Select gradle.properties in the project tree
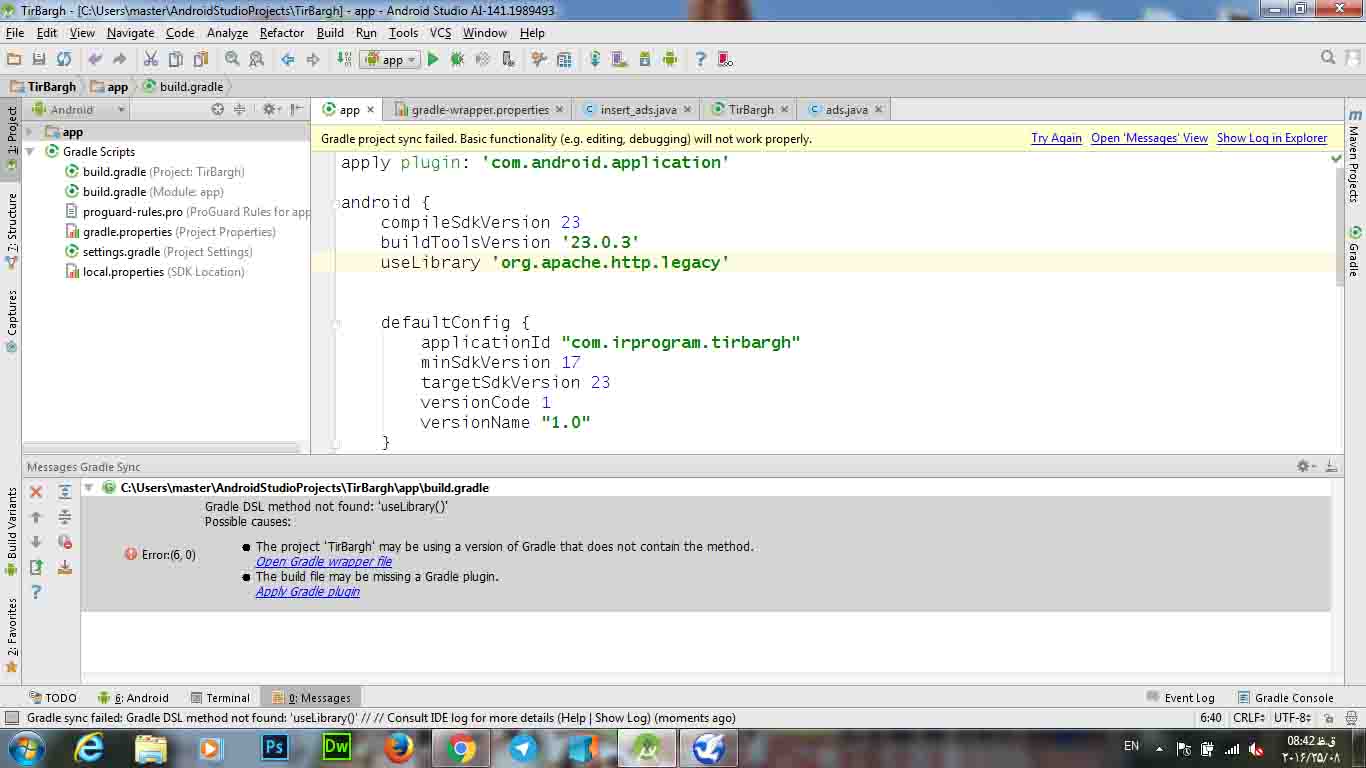Image resolution: width=1366 pixels, height=768 pixels. (170, 232)
